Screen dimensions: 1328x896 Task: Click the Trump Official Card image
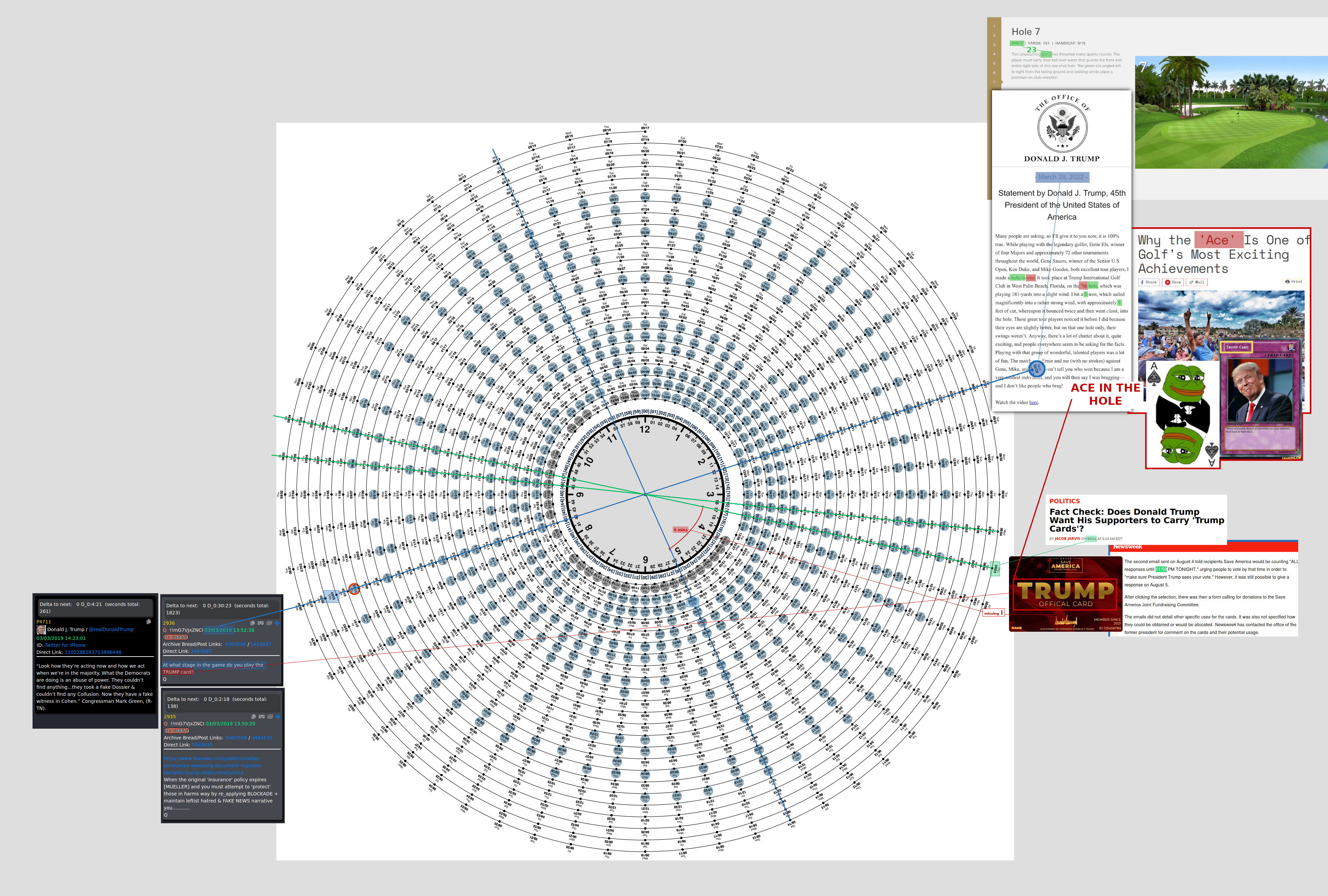point(1066,594)
